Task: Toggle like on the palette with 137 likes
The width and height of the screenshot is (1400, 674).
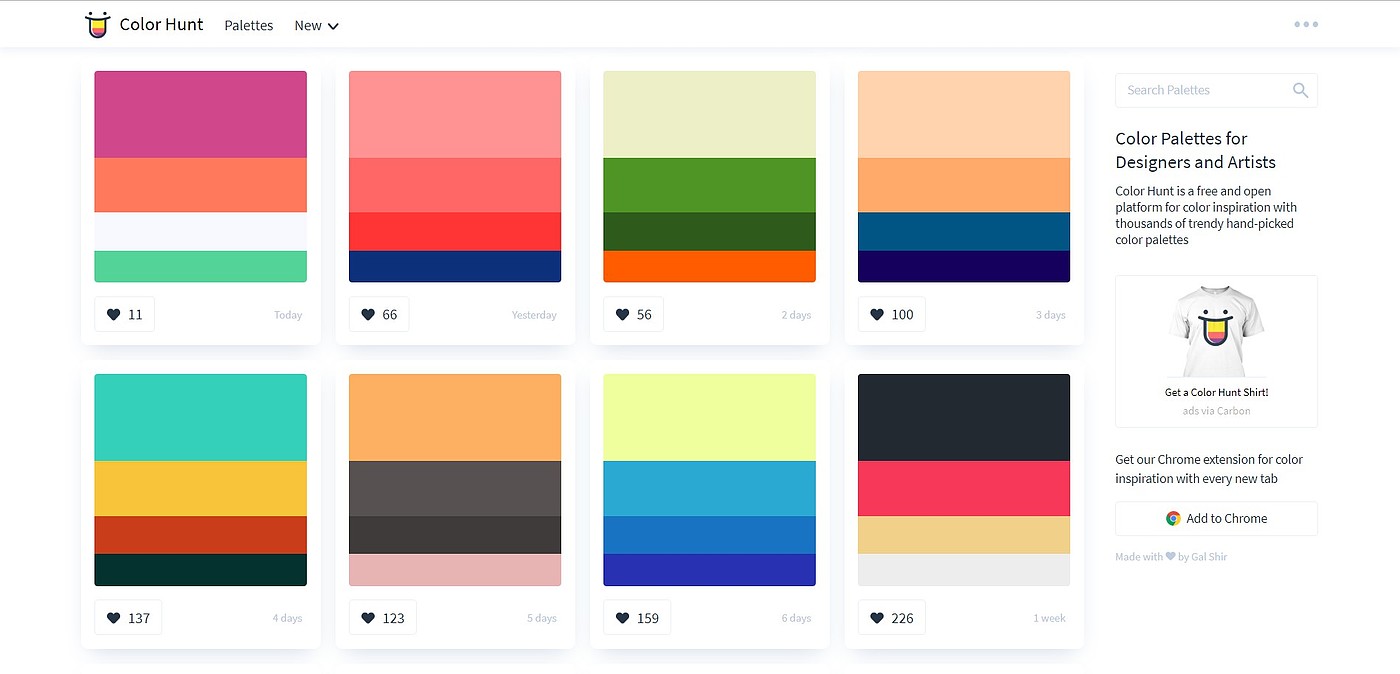Action: [x=128, y=618]
